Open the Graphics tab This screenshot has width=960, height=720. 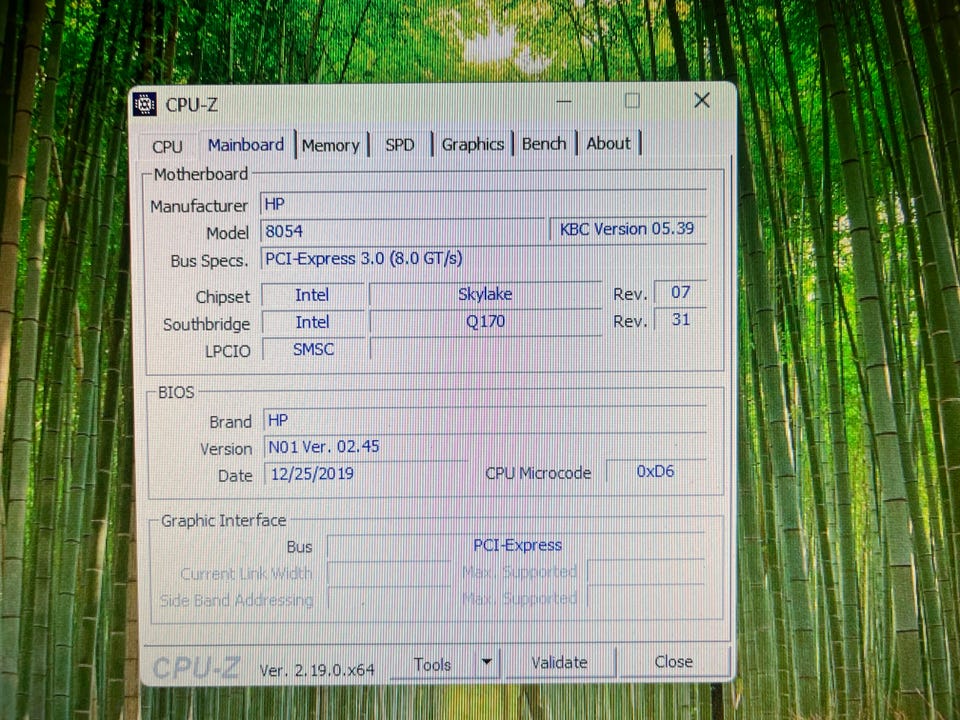[473, 144]
